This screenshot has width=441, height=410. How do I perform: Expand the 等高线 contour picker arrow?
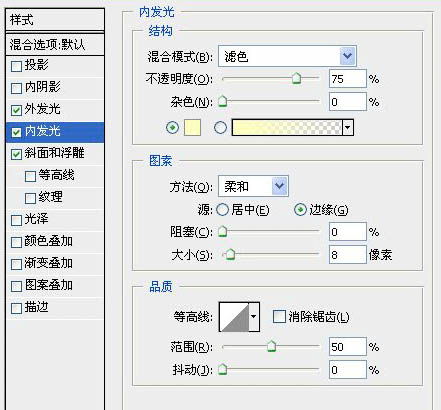(x=254, y=317)
